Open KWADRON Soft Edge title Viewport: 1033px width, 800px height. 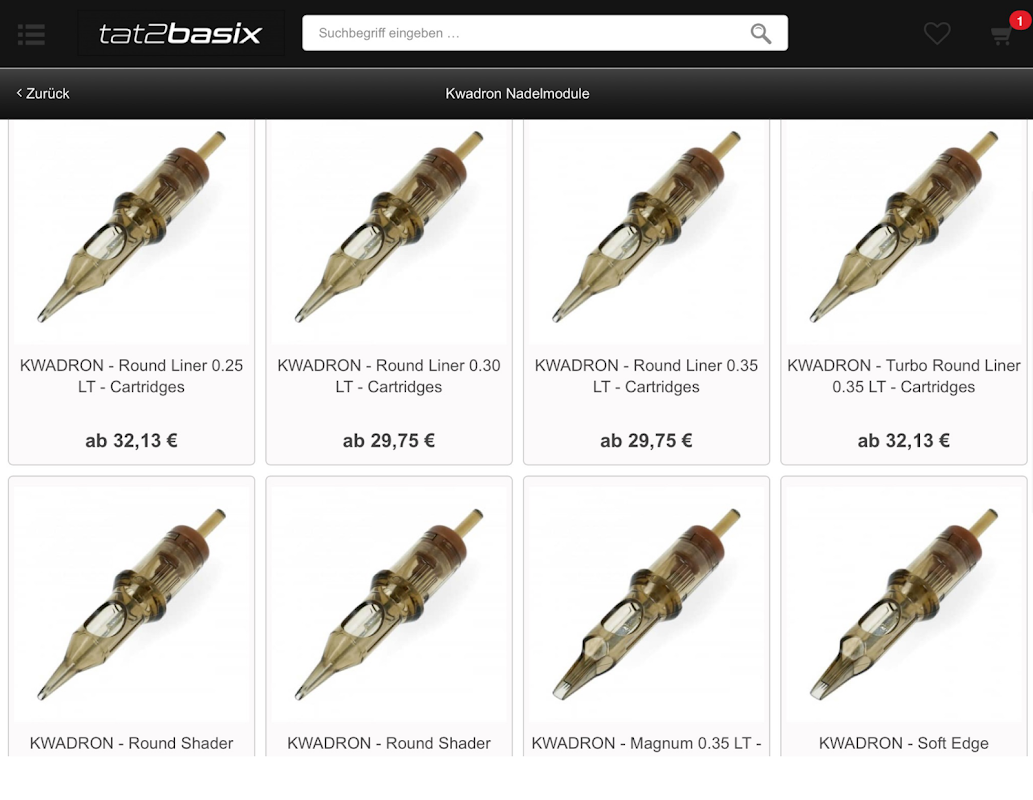point(904,743)
